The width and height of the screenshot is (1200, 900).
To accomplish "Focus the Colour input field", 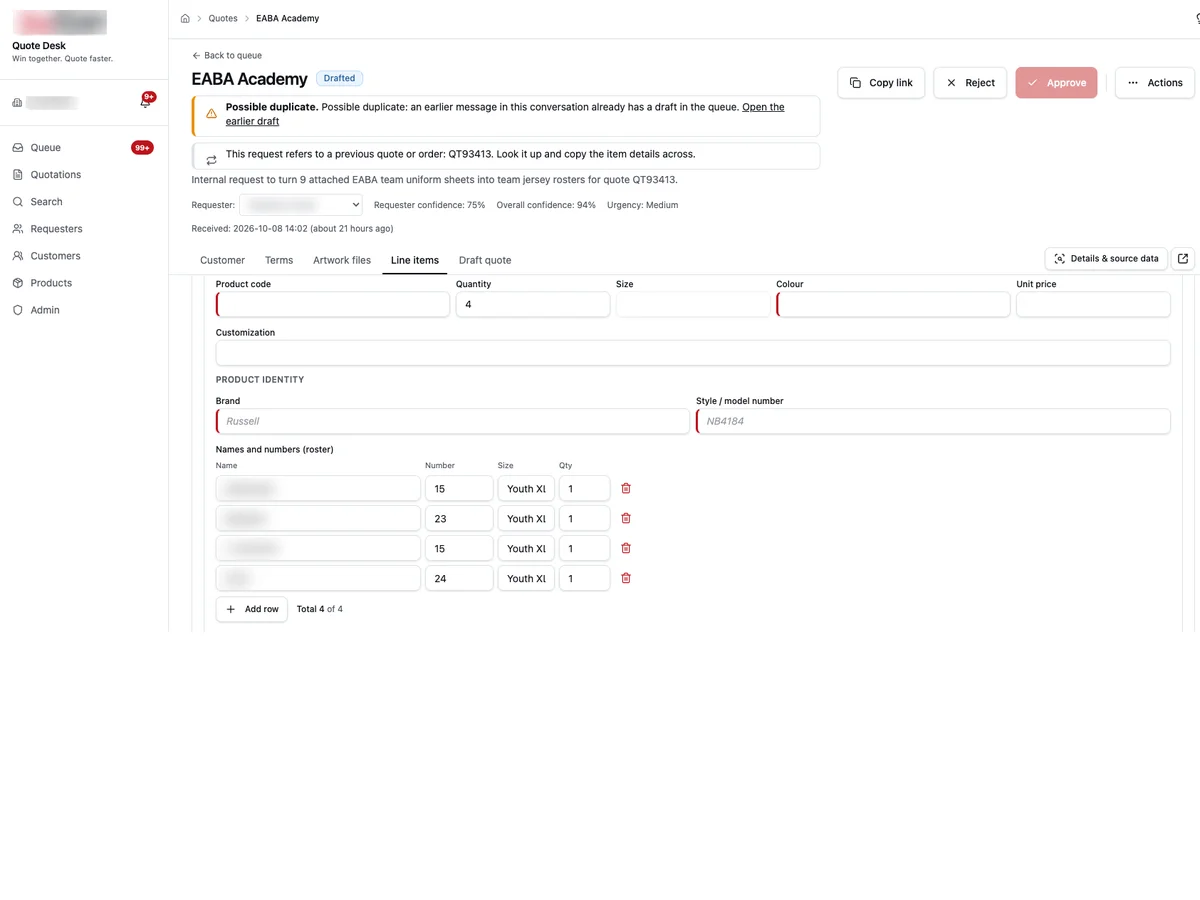I will (x=893, y=304).
